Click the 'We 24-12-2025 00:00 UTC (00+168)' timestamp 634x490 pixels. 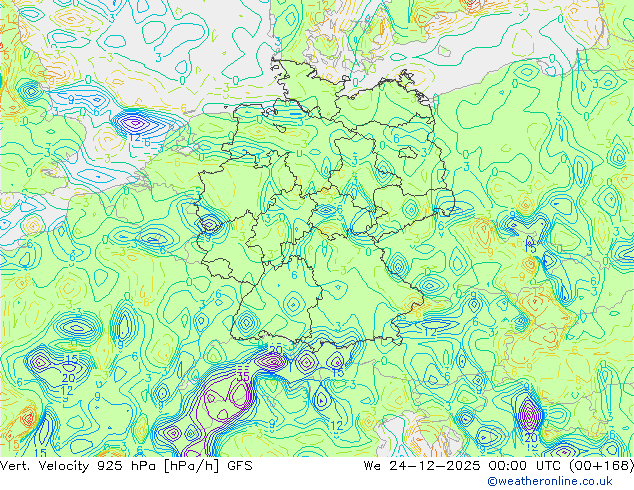tap(499, 466)
